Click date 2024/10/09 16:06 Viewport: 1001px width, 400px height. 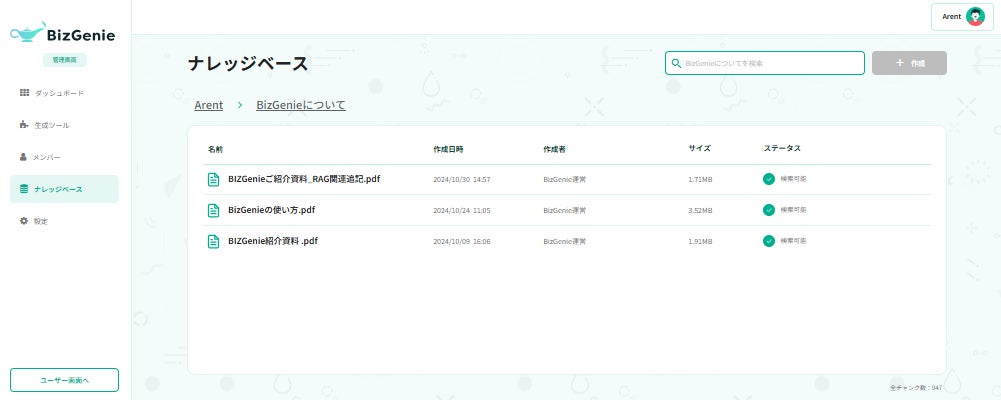tap(462, 242)
